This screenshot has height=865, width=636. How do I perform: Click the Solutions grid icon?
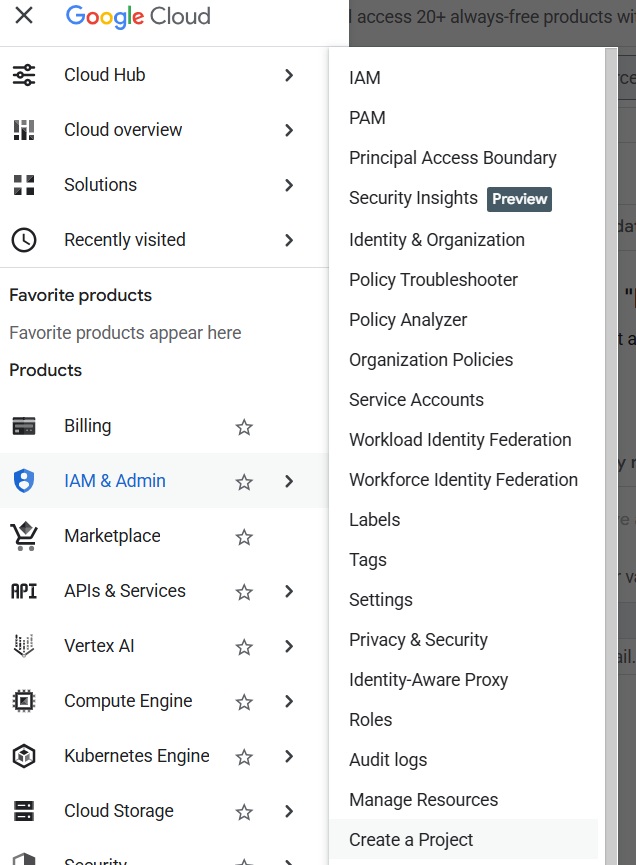pos(24,185)
